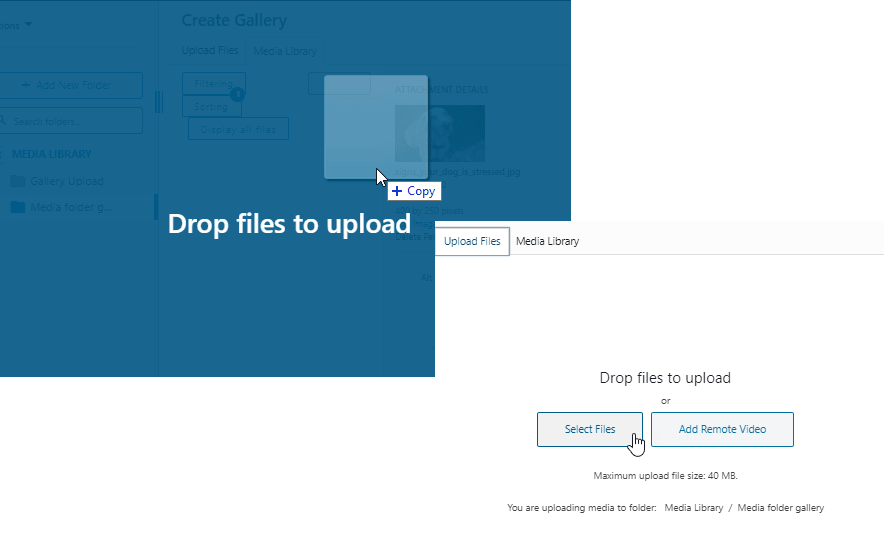Open the Filtering dropdown

[214, 84]
